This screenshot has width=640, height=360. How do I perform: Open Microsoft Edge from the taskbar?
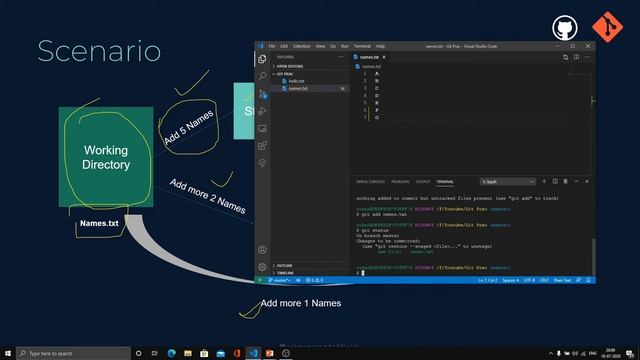coord(171,353)
